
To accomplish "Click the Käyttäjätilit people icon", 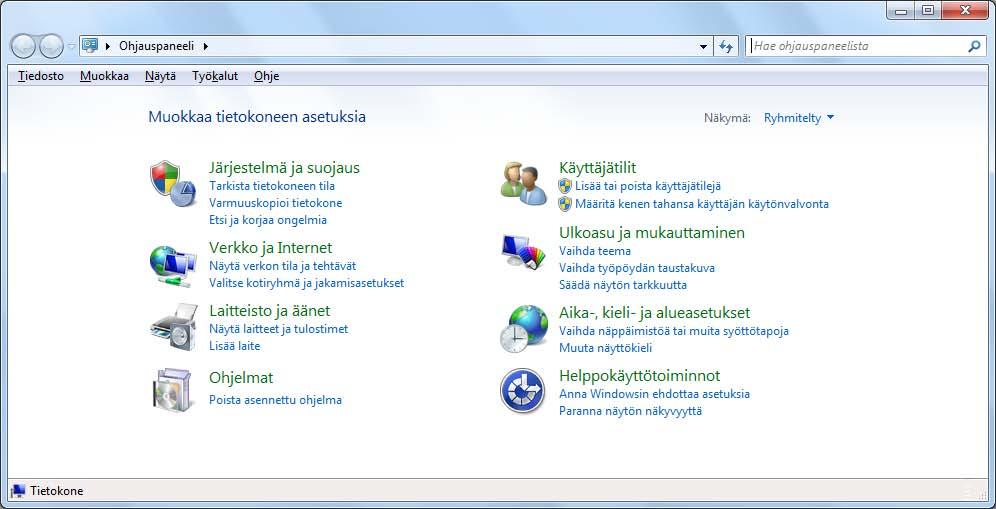I will click(523, 184).
